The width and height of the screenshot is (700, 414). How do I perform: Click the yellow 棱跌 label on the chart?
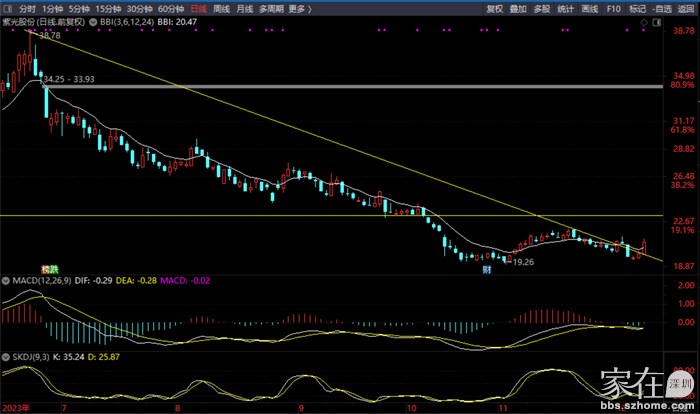pos(49,269)
